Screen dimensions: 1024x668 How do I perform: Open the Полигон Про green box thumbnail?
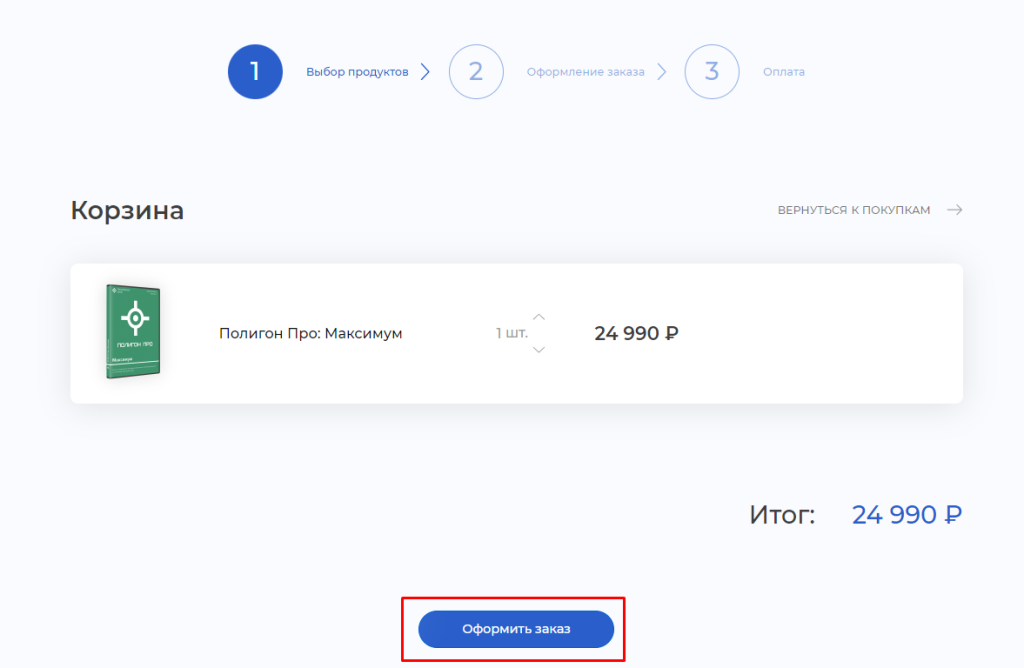click(133, 332)
